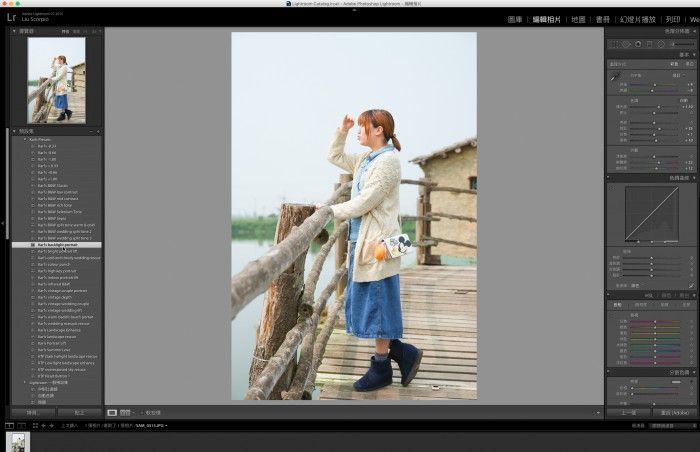The image size is (700, 452).
Task: Collapse the Presets (預設集) panel
Action: (x=14, y=132)
